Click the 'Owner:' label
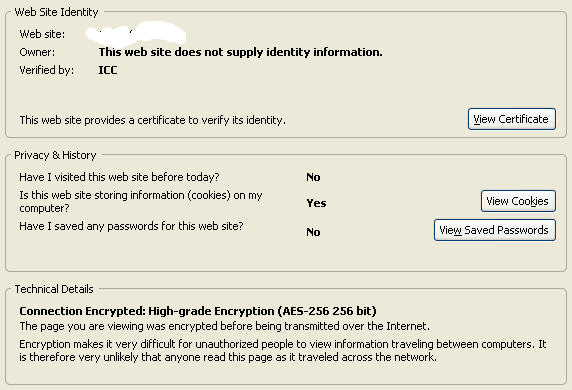Screen dimensions: 572x390 coord(37,52)
